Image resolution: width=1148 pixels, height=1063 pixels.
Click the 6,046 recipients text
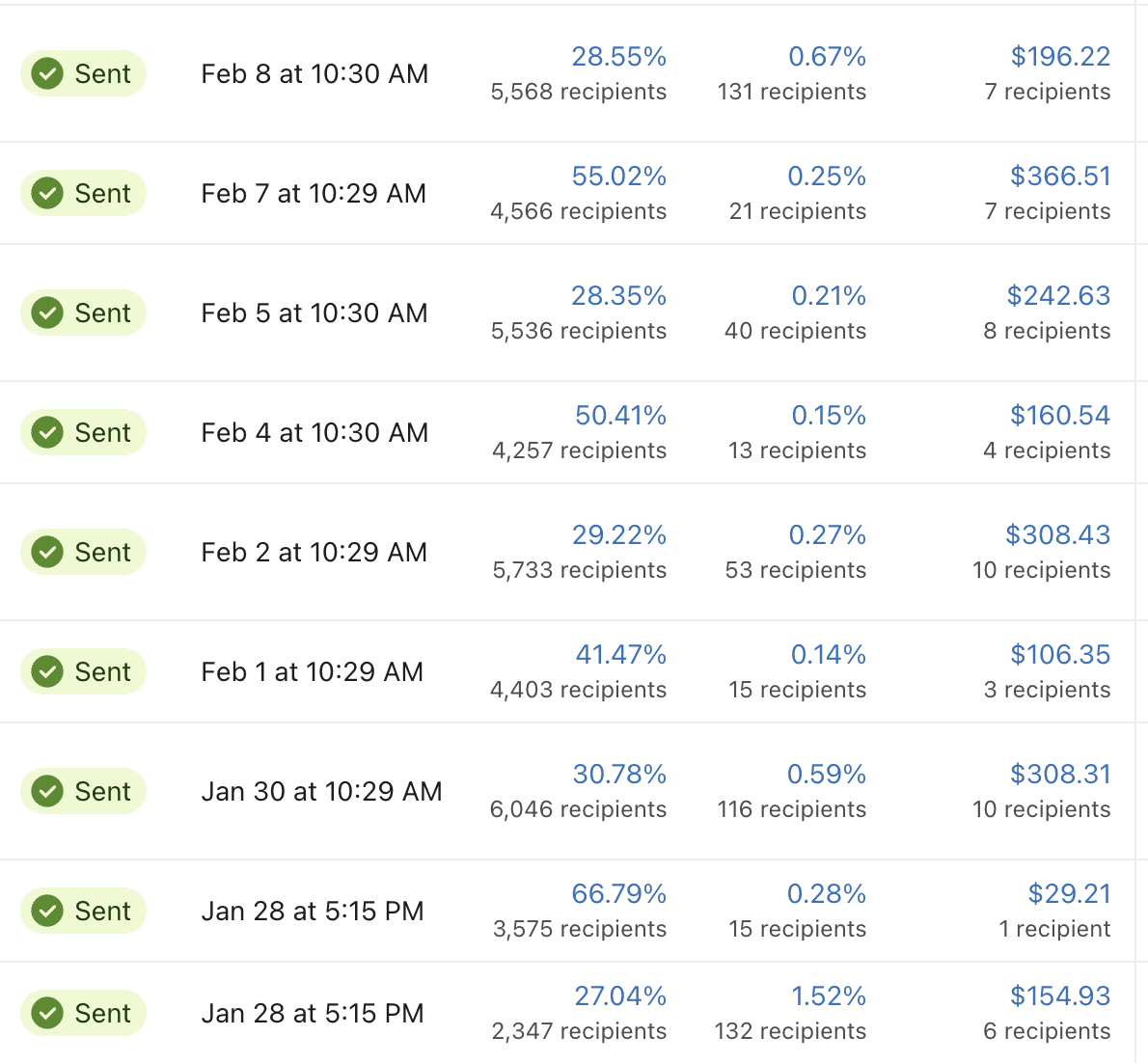[577, 809]
